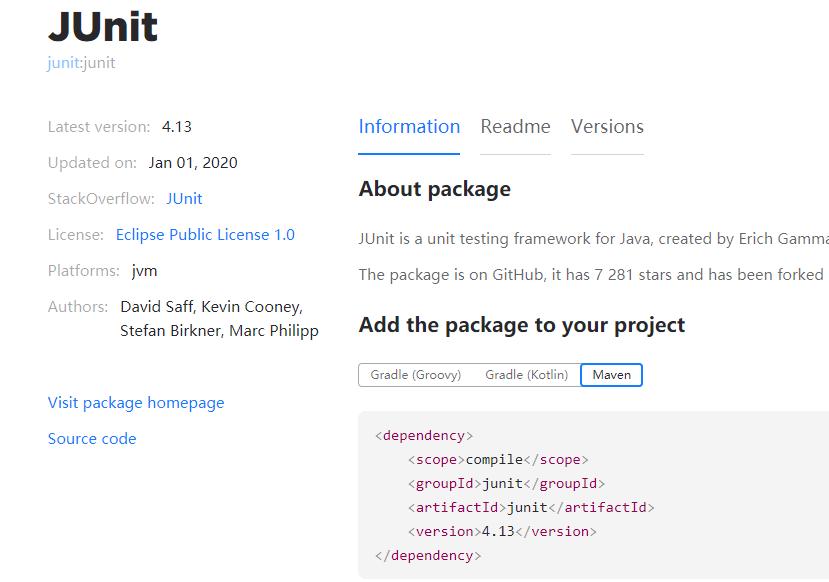Image resolution: width=829 pixels, height=582 pixels.
Task: Select the Information tab
Action: coord(409,127)
